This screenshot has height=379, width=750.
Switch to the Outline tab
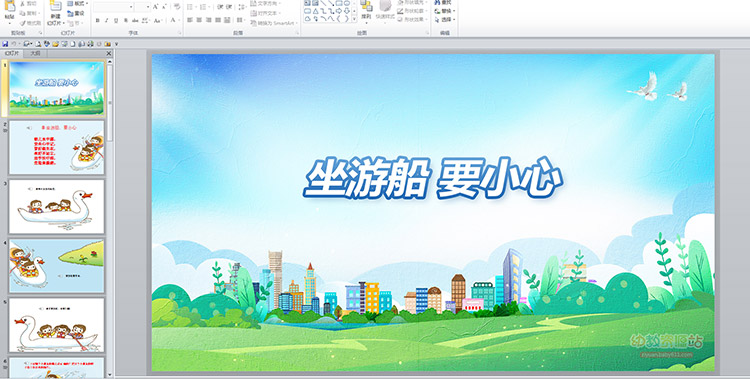point(35,54)
